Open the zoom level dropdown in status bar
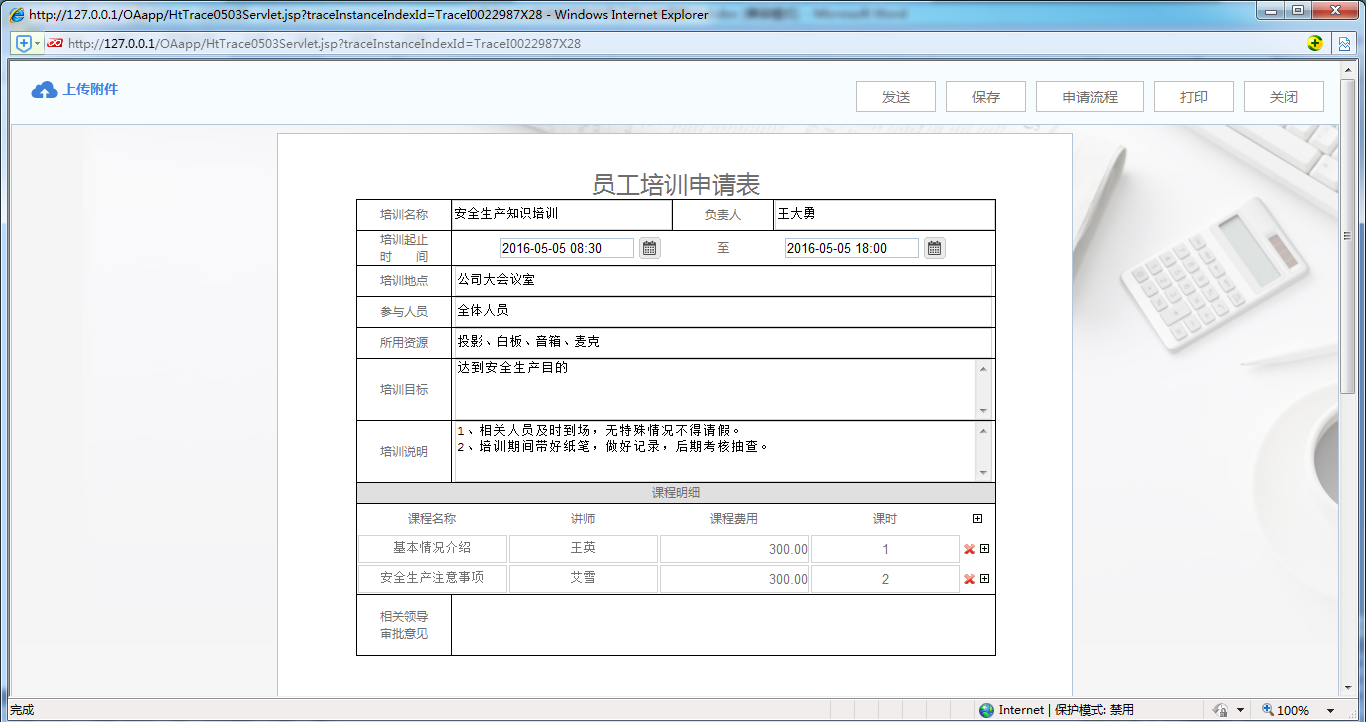The height and width of the screenshot is (722, 1366). pyautogui.click(x=1331, y=709)
